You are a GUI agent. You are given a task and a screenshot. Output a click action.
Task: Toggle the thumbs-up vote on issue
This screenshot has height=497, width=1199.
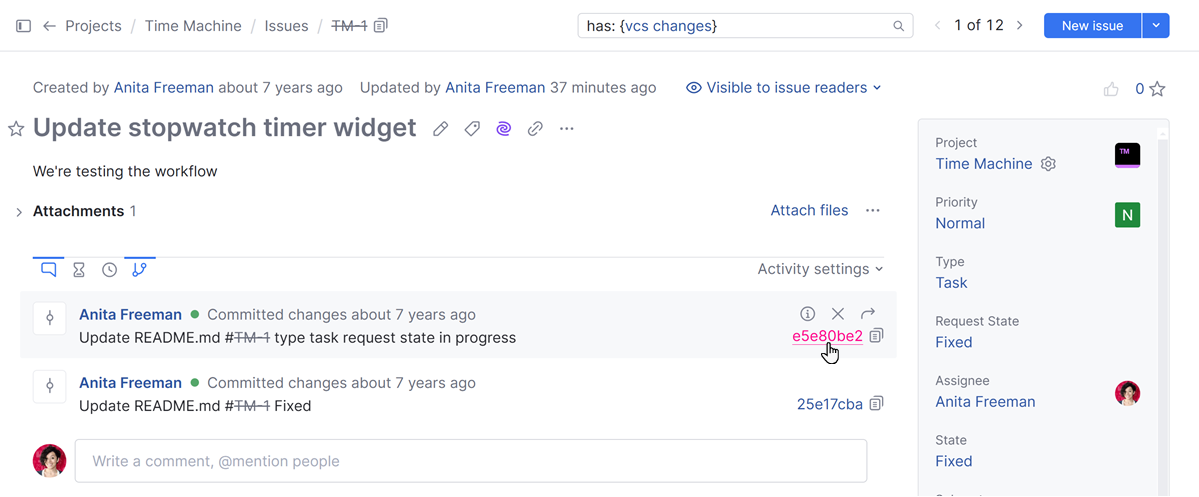[x=1111, y=89]
